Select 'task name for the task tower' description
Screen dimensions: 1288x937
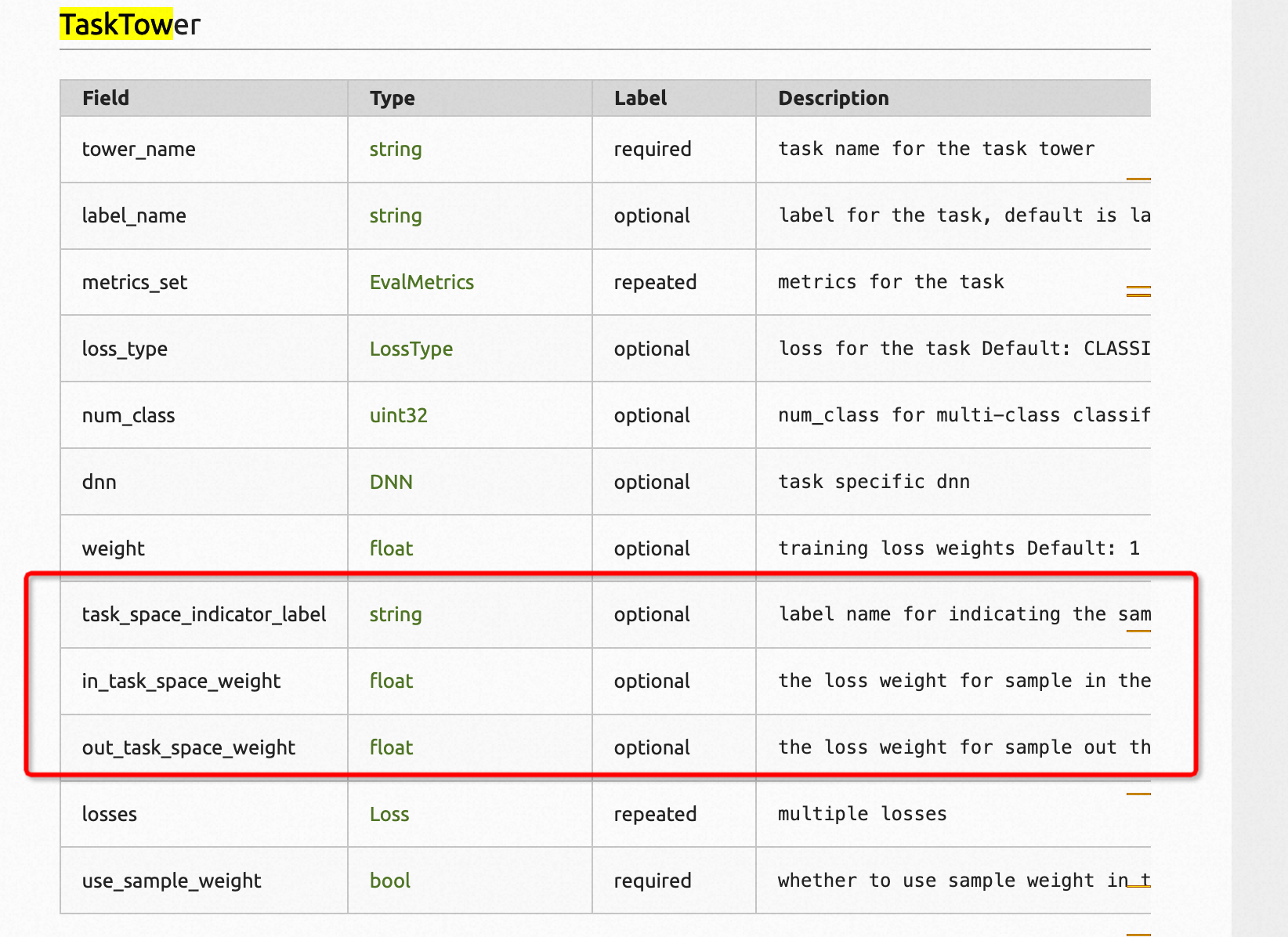pos(936,149)
